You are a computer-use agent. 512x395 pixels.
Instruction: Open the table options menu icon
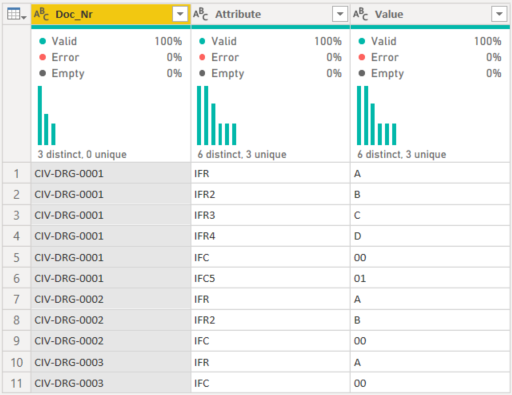pyautogui.click(x=16, y=15)
